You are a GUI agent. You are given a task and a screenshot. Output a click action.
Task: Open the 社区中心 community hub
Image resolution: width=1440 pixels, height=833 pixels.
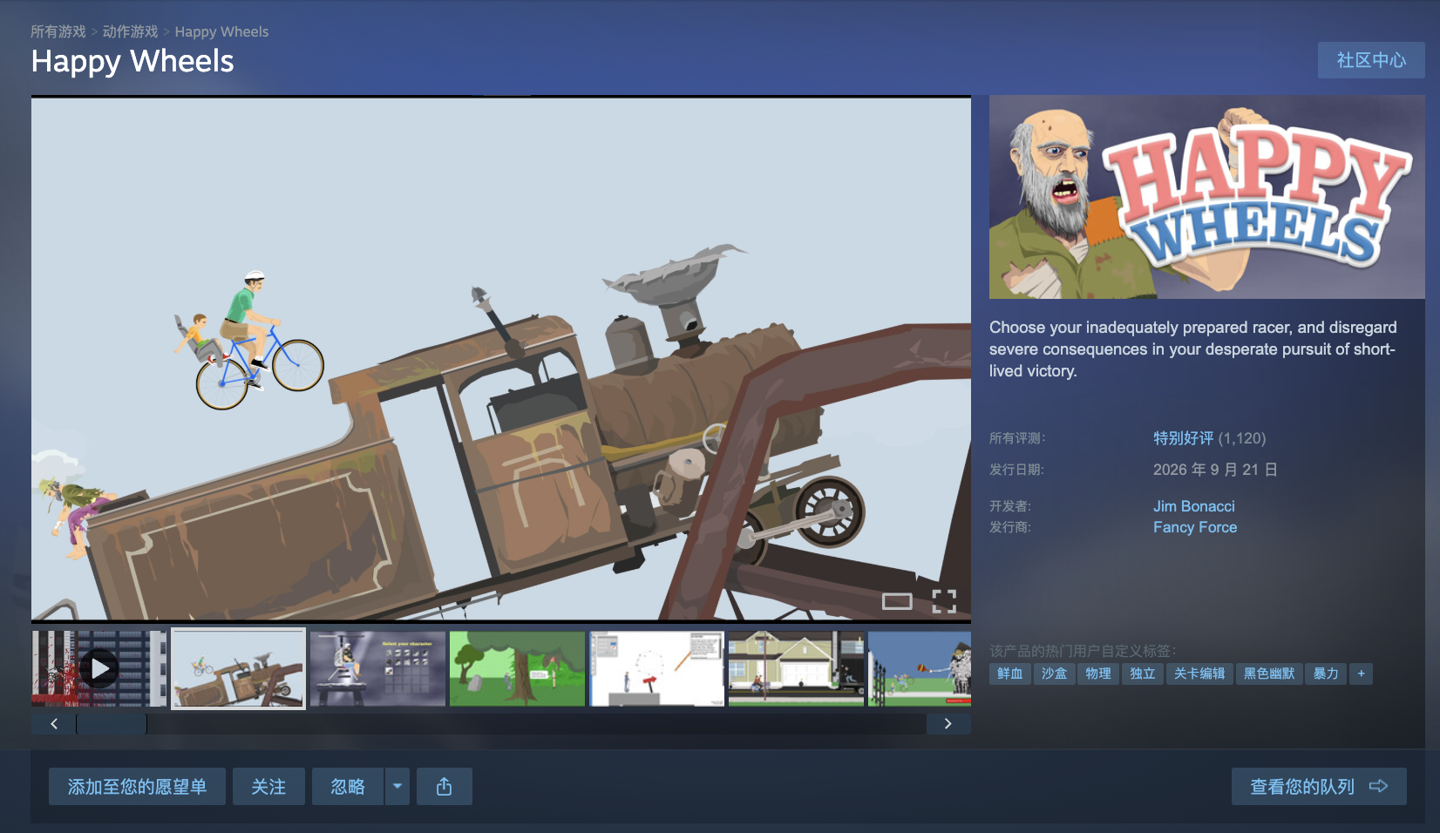tap(1371, 60)
